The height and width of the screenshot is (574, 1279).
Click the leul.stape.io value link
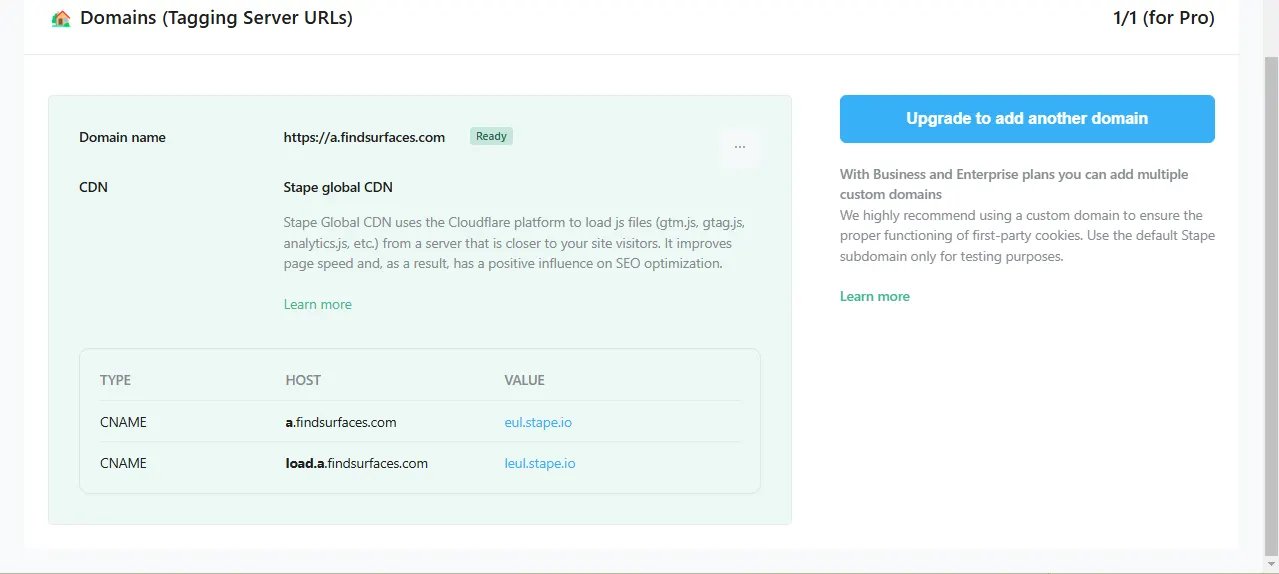pos(540,463)
